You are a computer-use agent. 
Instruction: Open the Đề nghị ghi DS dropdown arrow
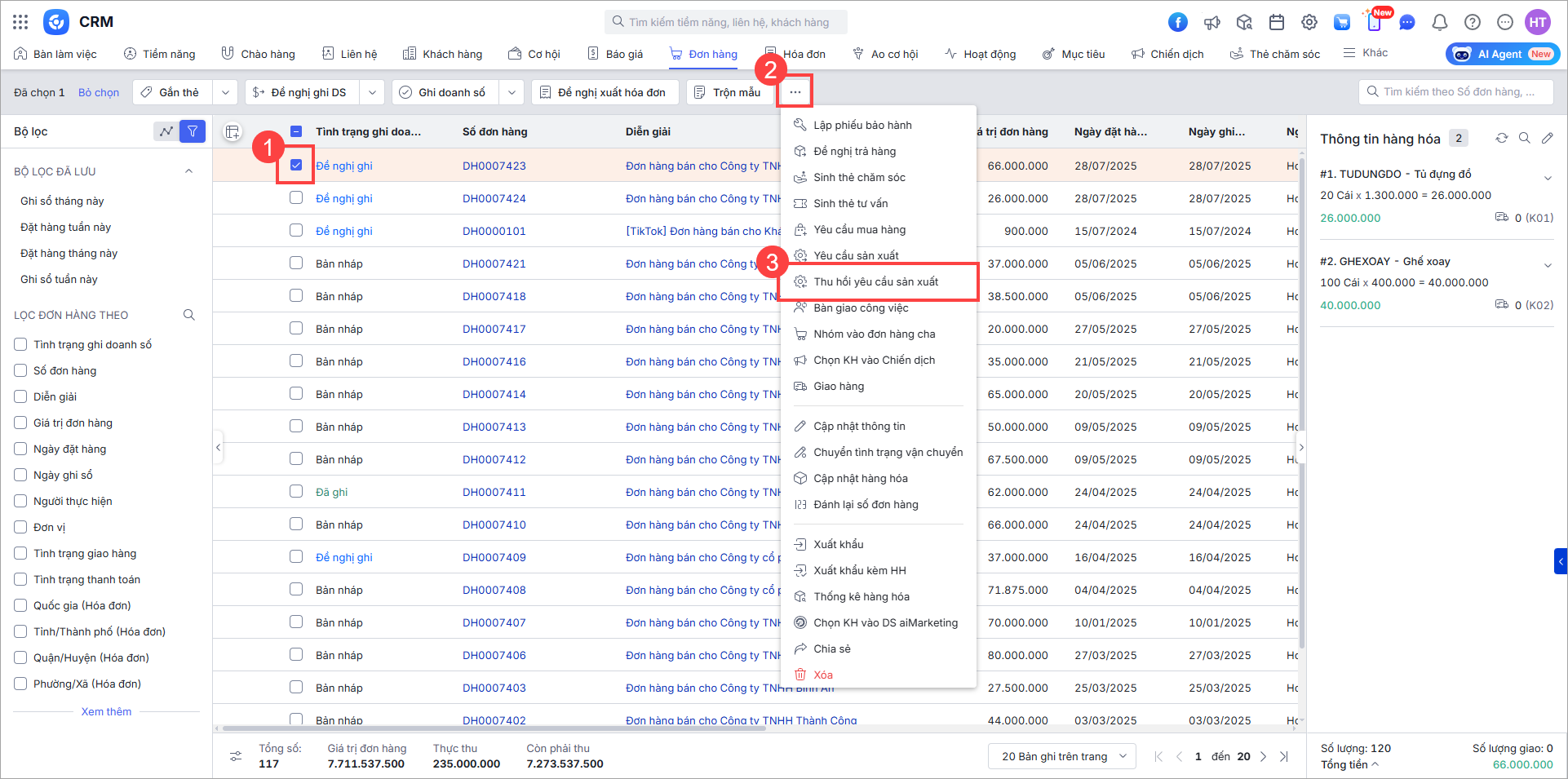[x=372, y=92]
